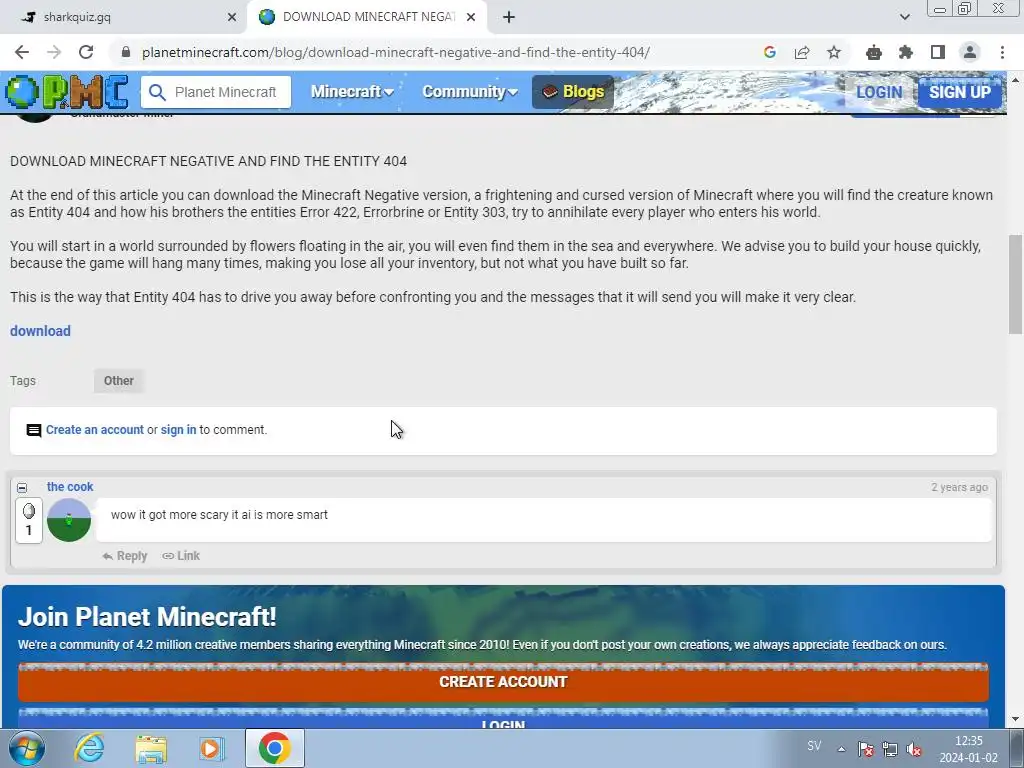Screen dimensions: 1024x768
Task: Click the padlock site info icon
Action: coord(126,52)
